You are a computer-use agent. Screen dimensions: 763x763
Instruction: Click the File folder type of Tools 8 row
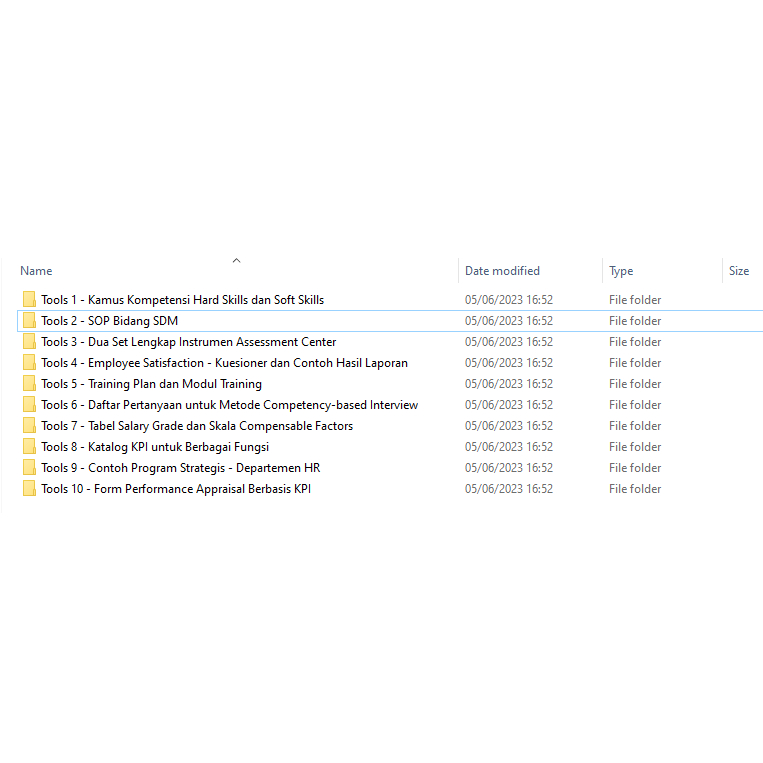pyautogui.click(x=635, y=446)
